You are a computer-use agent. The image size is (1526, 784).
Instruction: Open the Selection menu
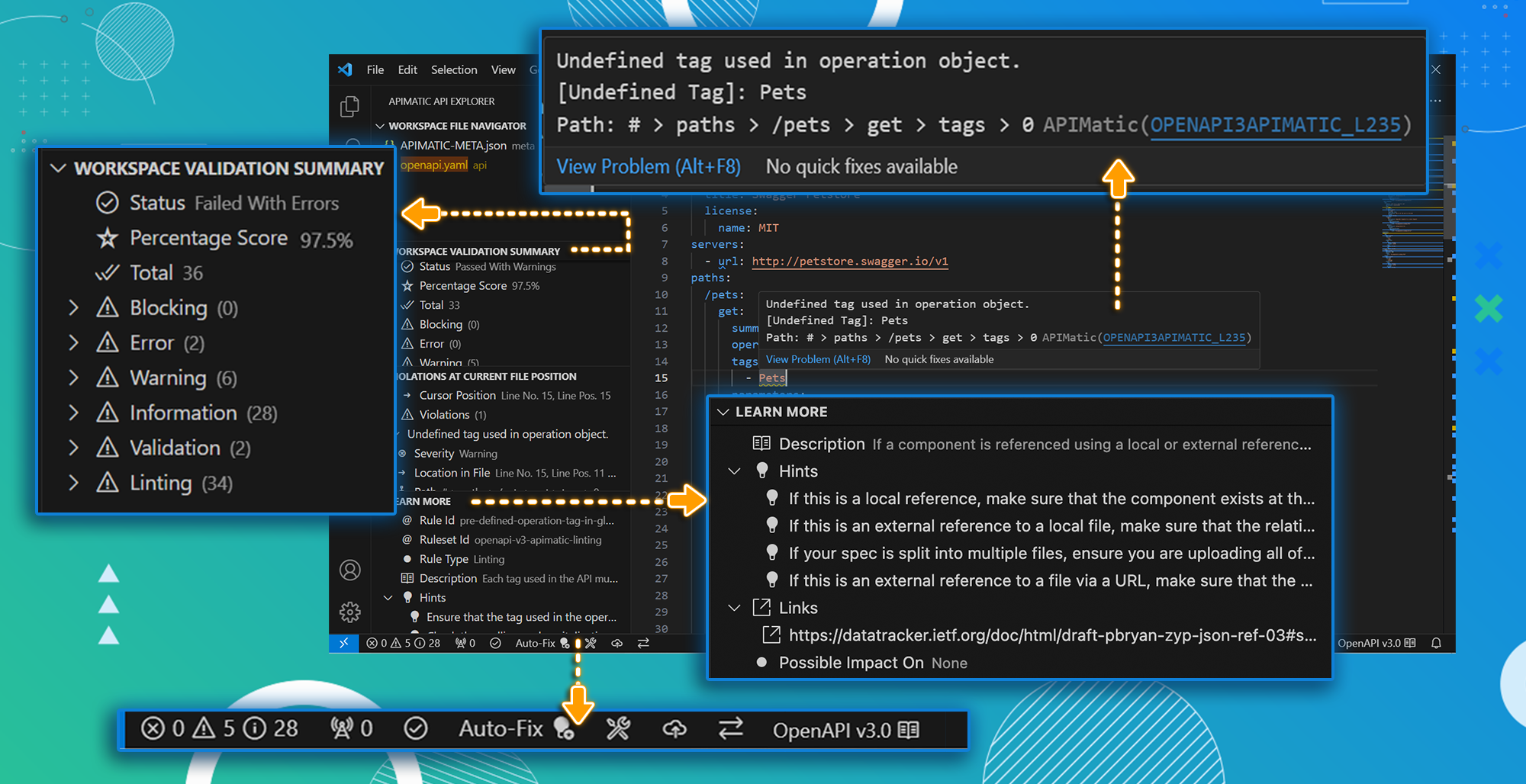[454, 69]
